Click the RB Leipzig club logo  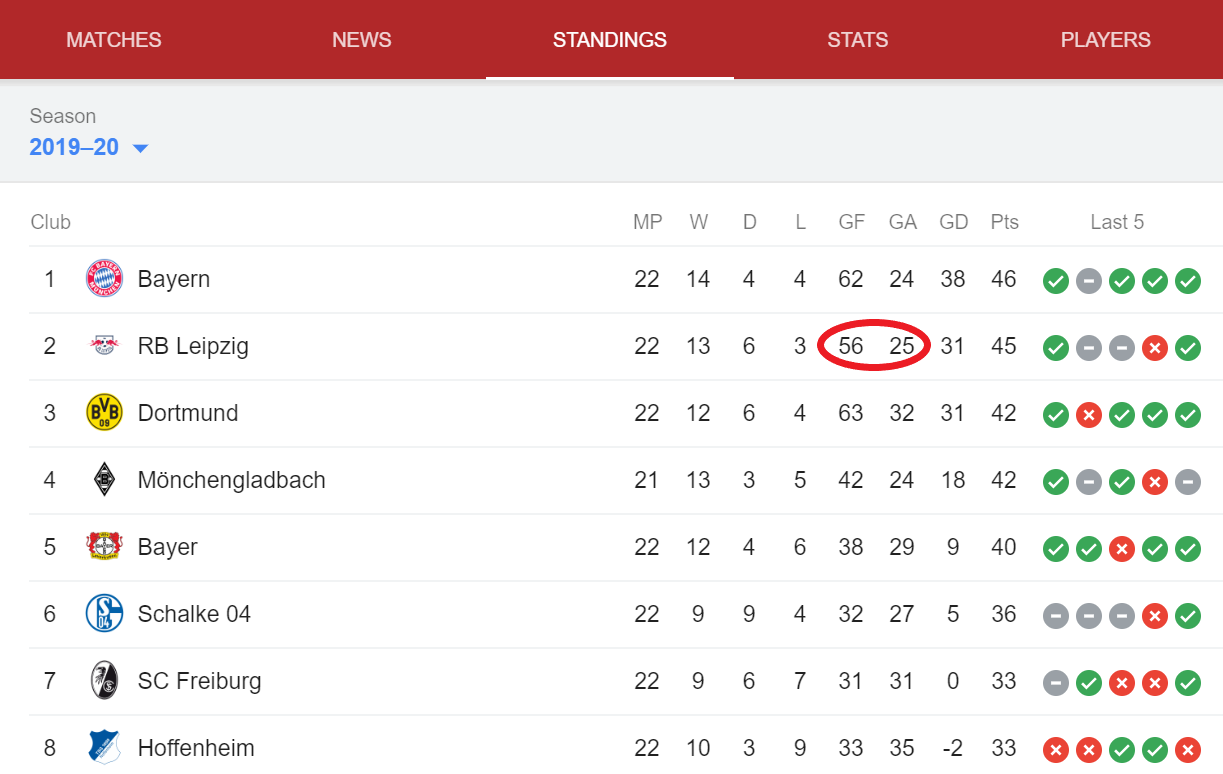(104, 346)
